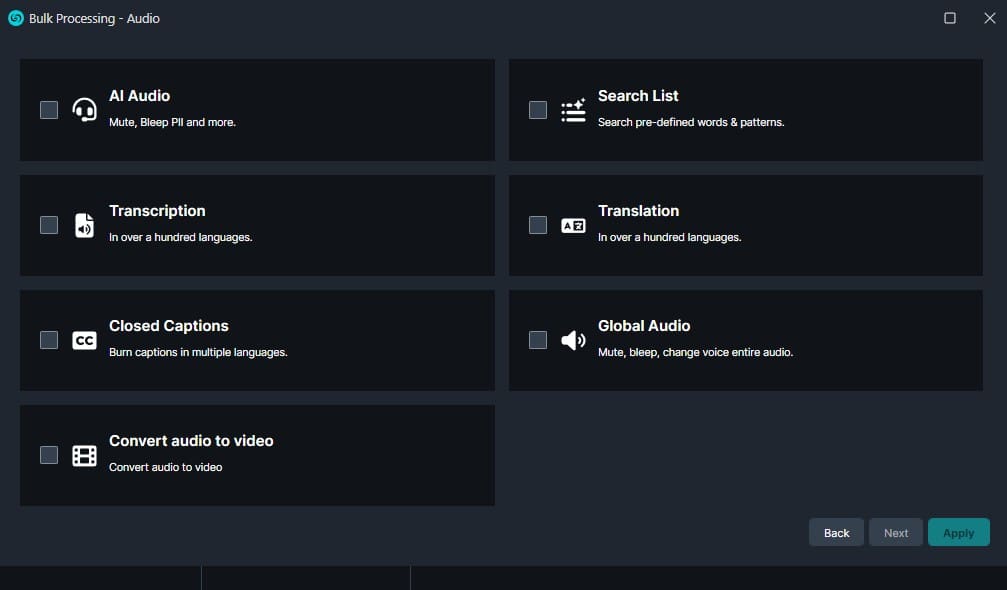Check the Convert audio to video box

point(49,455)
